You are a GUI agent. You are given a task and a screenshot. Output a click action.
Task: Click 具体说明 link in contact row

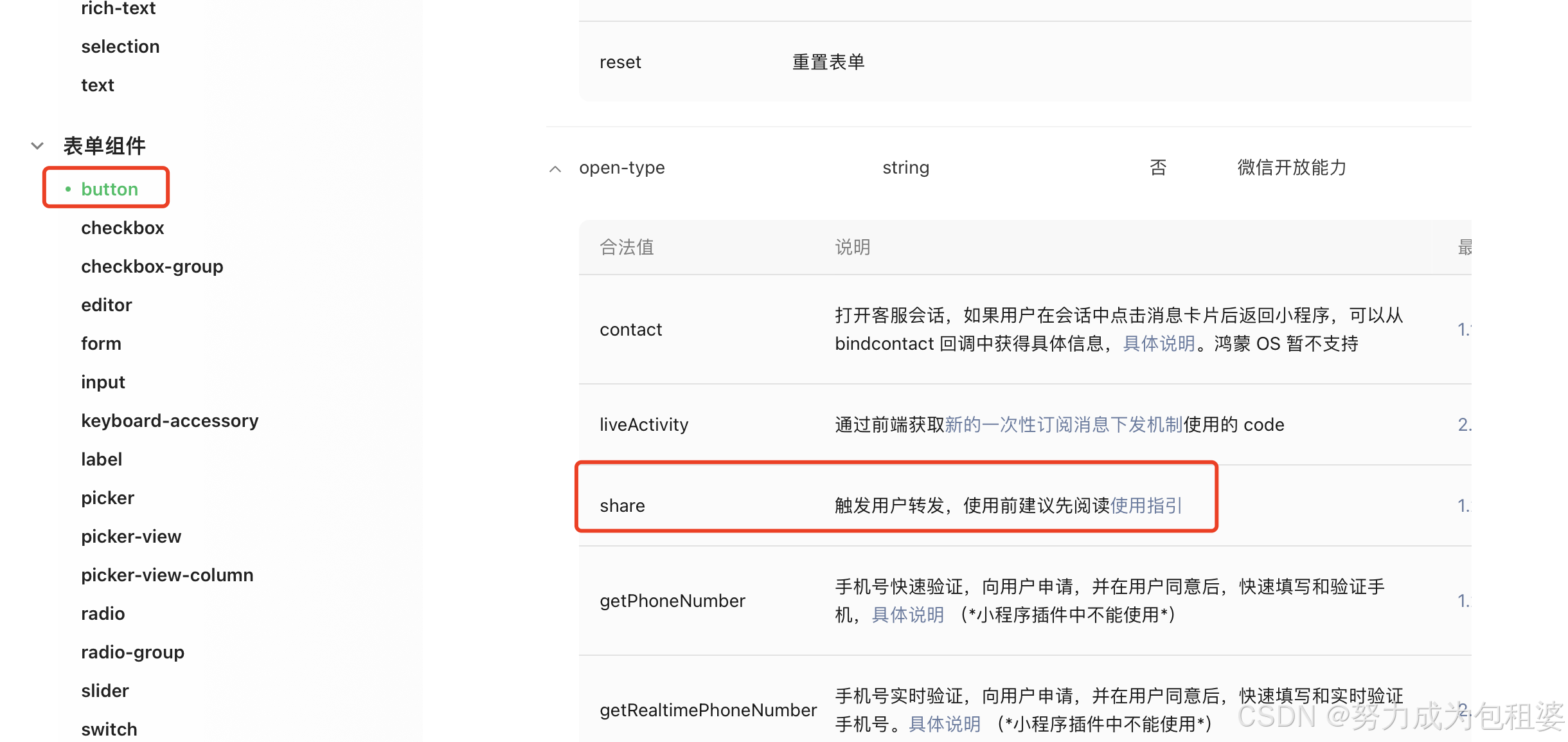coord(1159,344)
